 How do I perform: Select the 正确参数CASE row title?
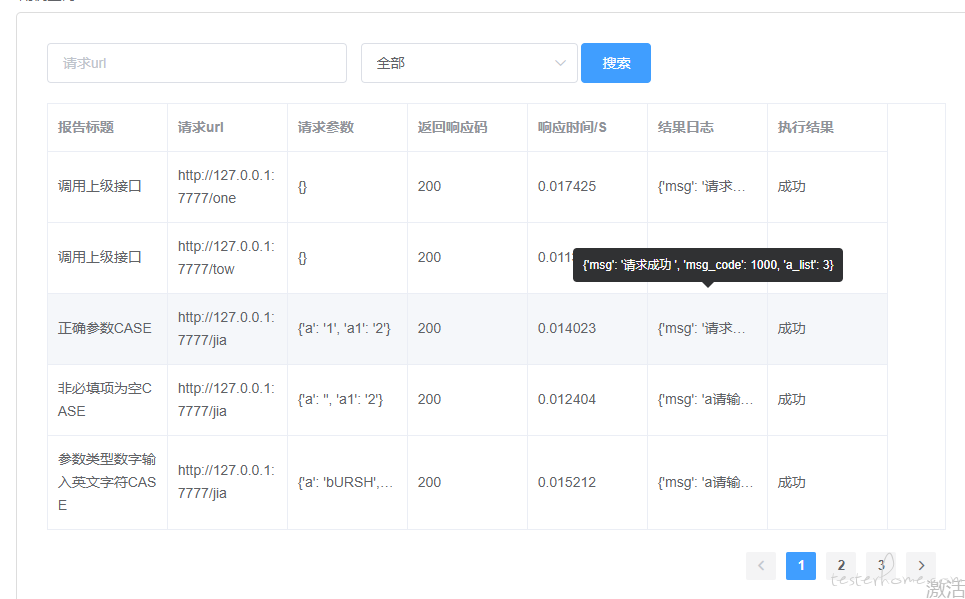(105, 328)
